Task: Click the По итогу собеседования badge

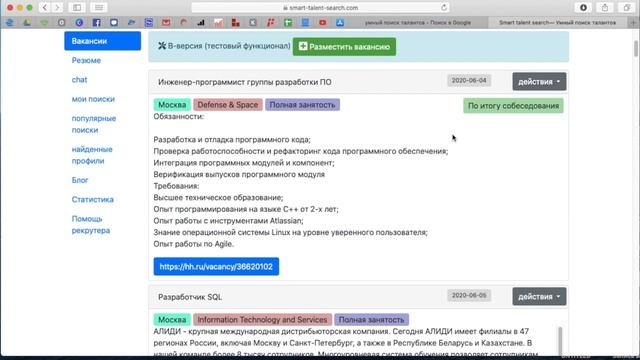Action: pos(513,106)
